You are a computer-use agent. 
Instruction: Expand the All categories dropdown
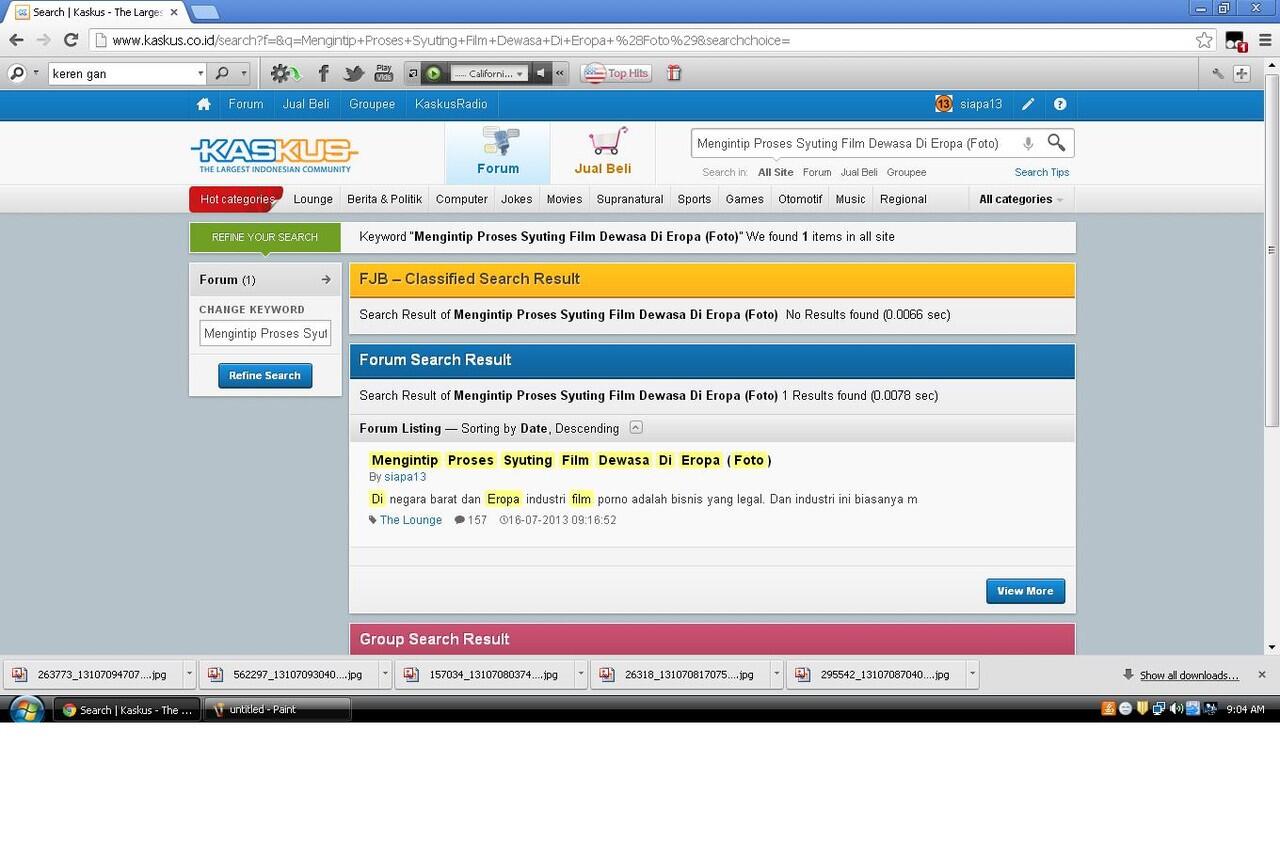pyautogui.click(x=1021, y=199)
